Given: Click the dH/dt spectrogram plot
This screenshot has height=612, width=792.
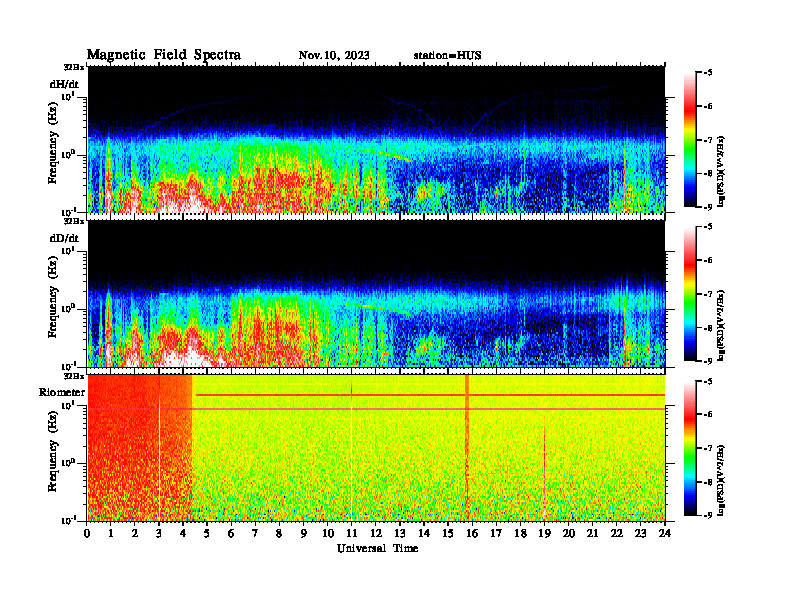Looking at the screenshot, I should 376,139.
